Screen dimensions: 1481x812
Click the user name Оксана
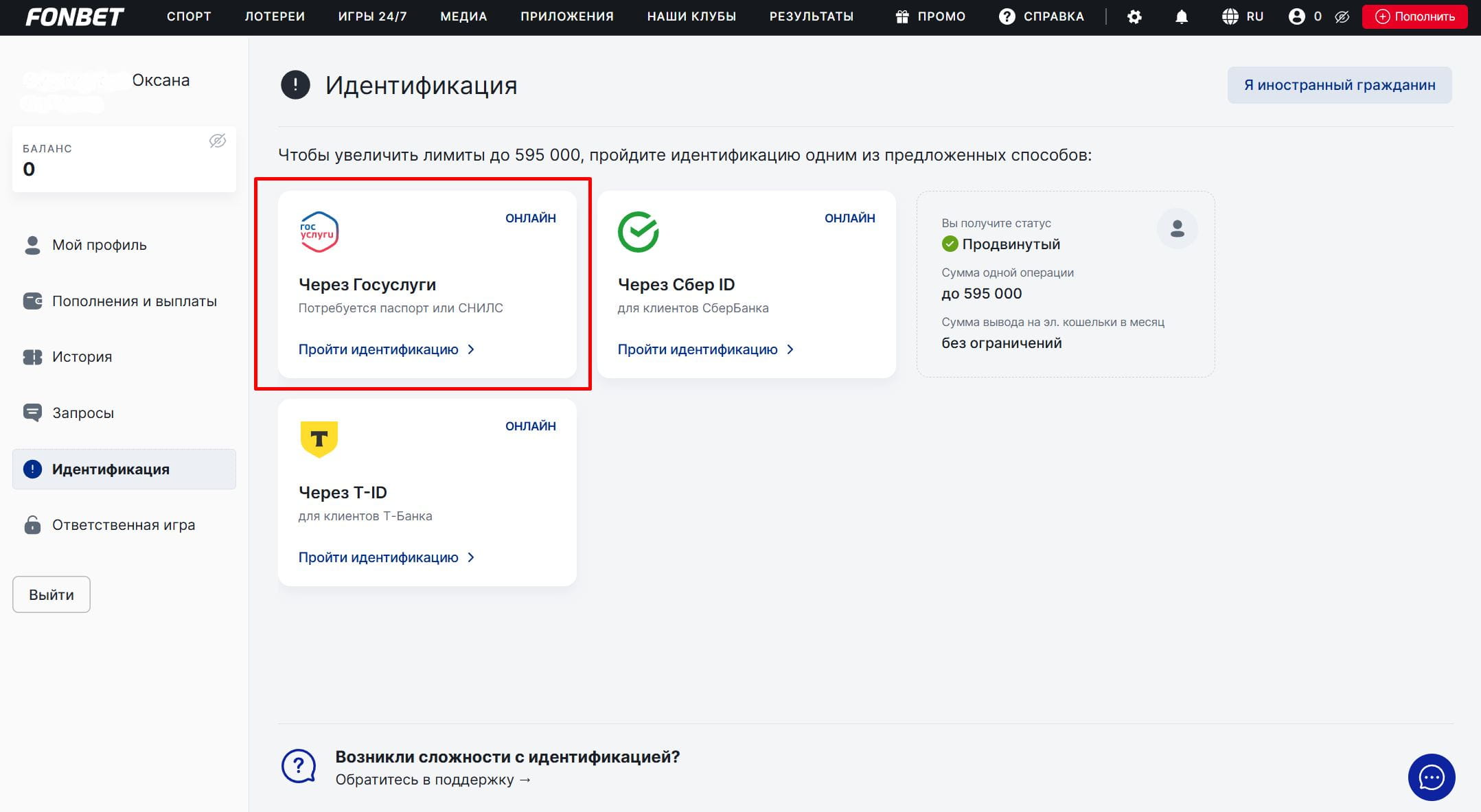point(161,80)
